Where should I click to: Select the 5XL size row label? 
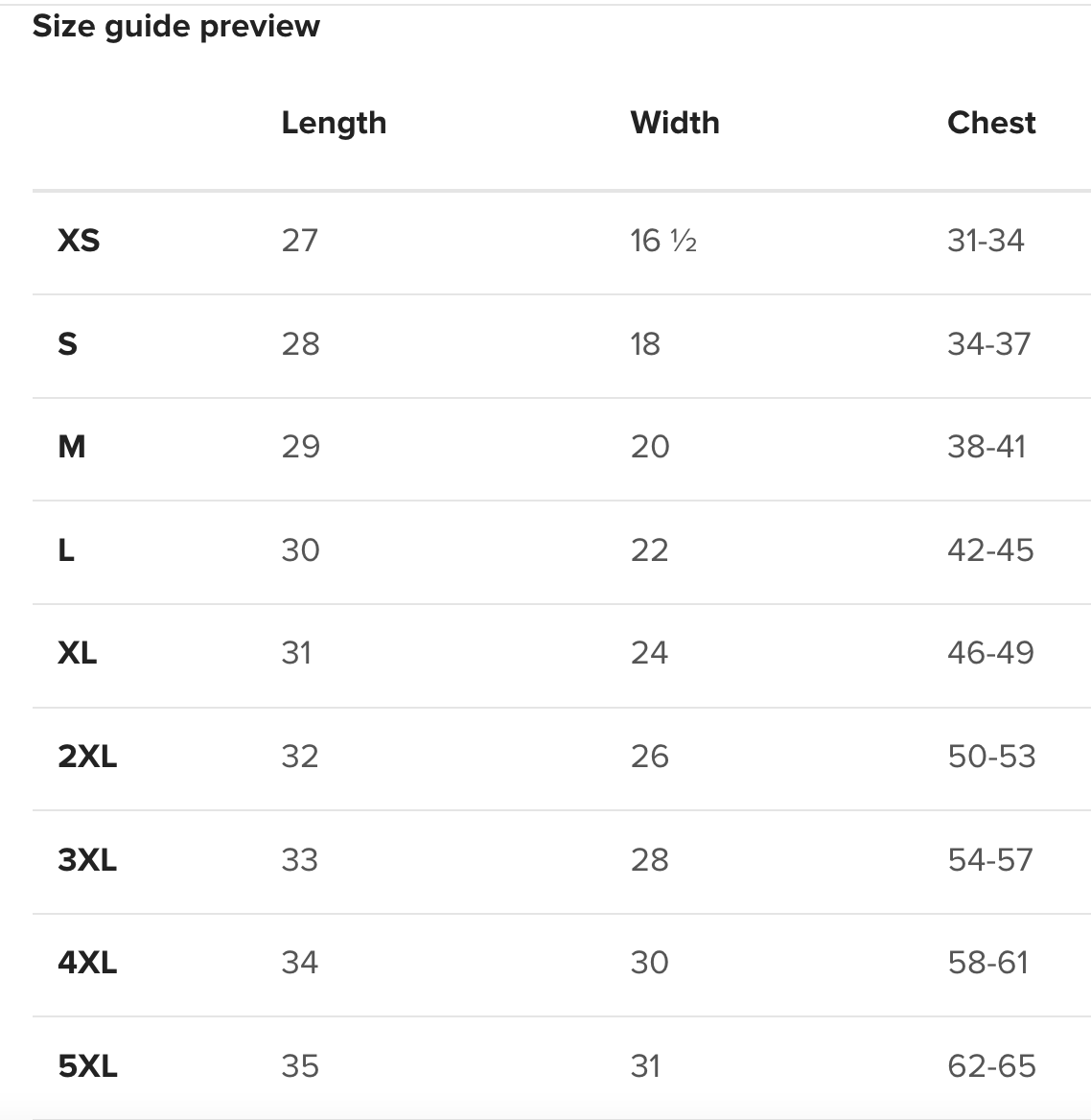click(87, 1066)
